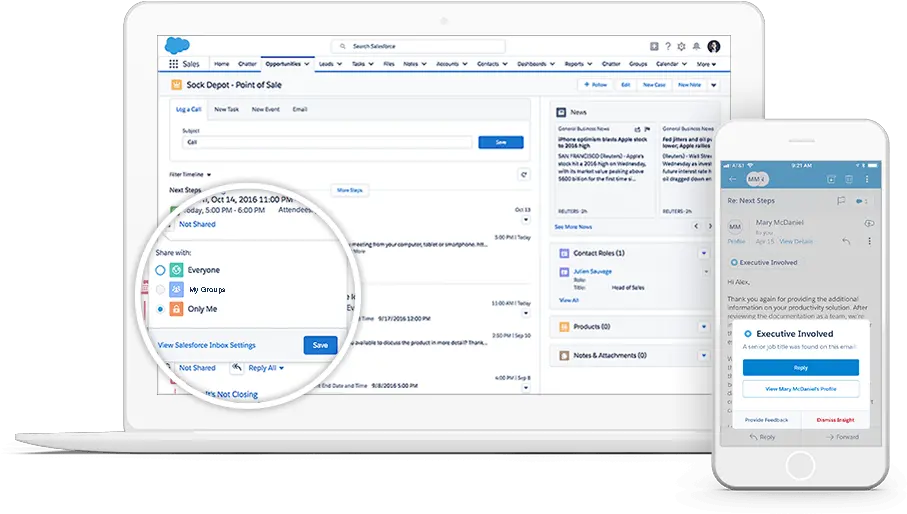Click the Products panel icon
Screen dimensions: 907x514
pyautogui.click(x=564, y=327)
